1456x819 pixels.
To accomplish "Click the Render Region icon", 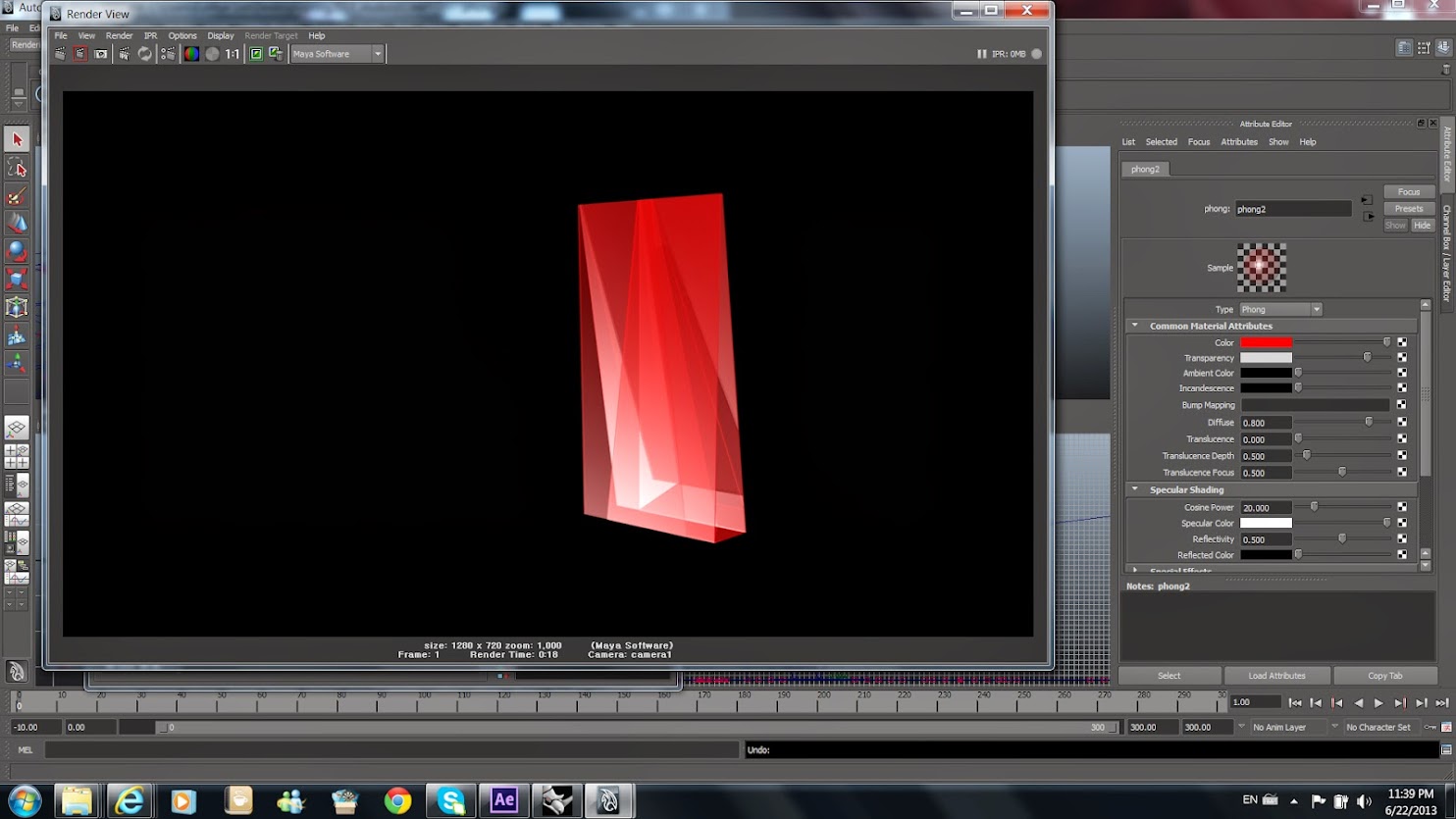I will (80, 54).
